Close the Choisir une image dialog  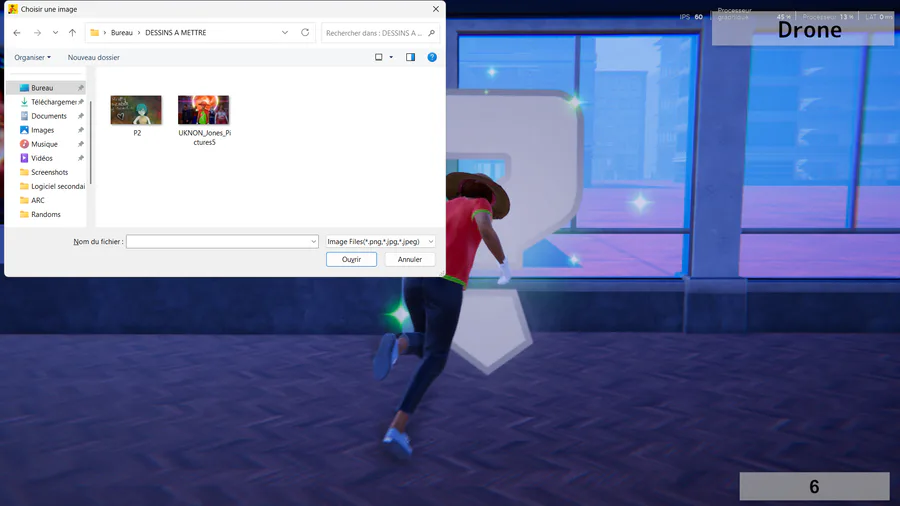[x=436, y=9]
